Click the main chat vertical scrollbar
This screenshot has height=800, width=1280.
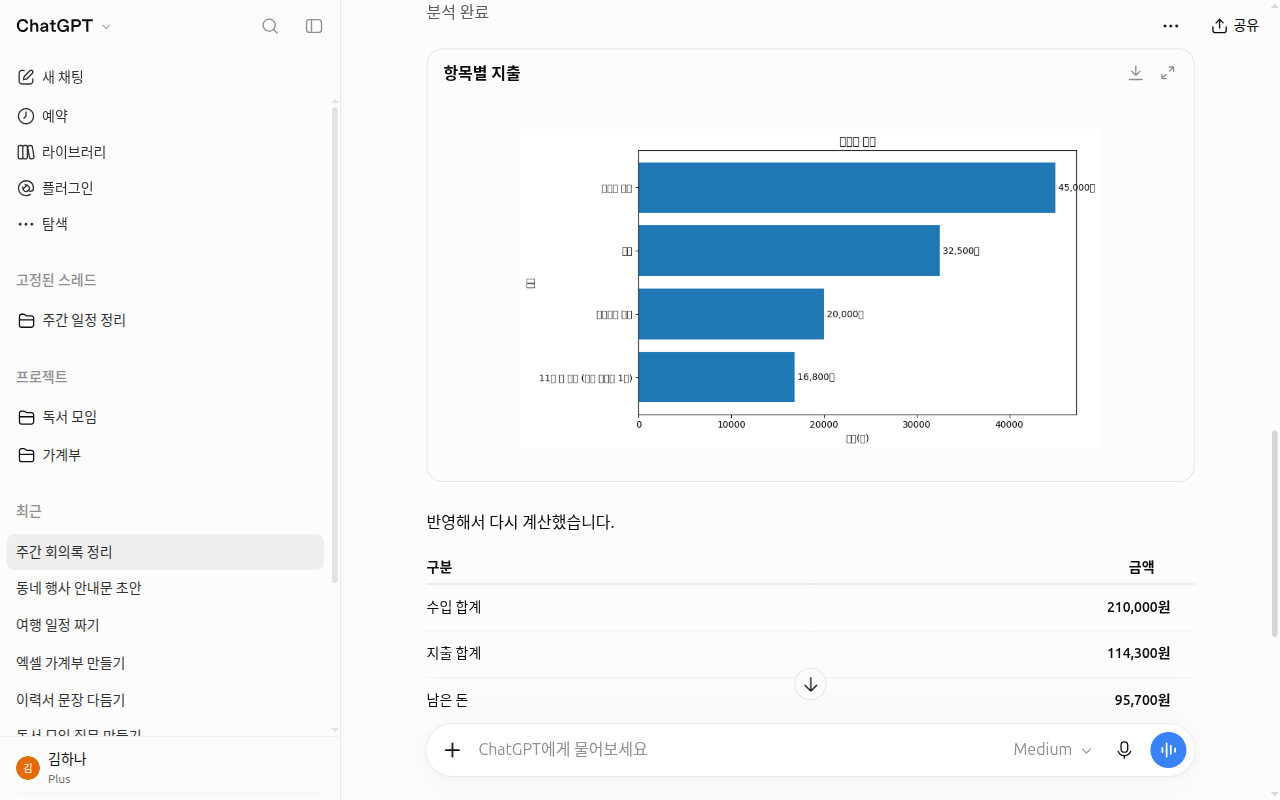pos(1274,534)
